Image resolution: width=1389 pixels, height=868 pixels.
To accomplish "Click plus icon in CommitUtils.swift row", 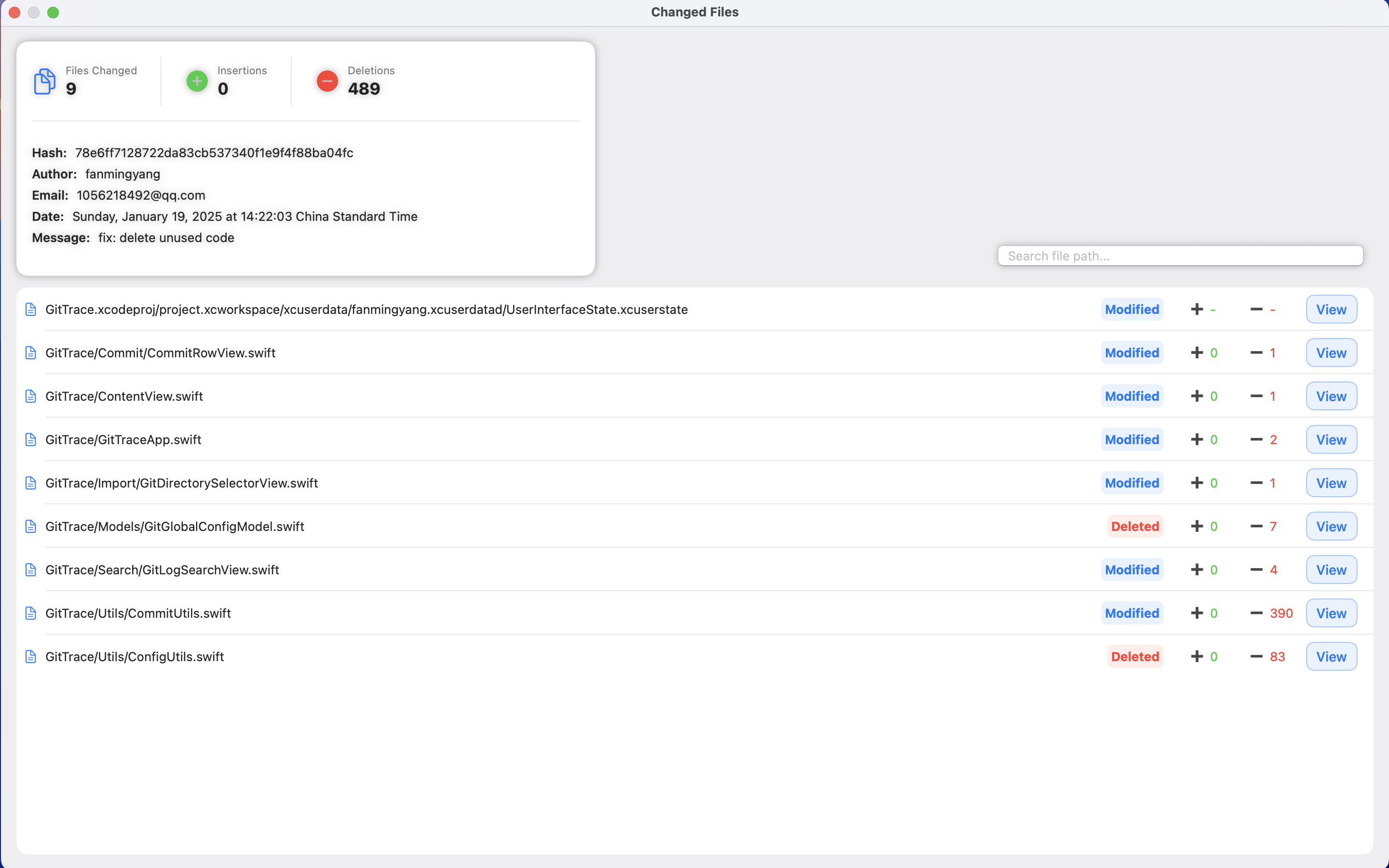I will pos(1197,613).
